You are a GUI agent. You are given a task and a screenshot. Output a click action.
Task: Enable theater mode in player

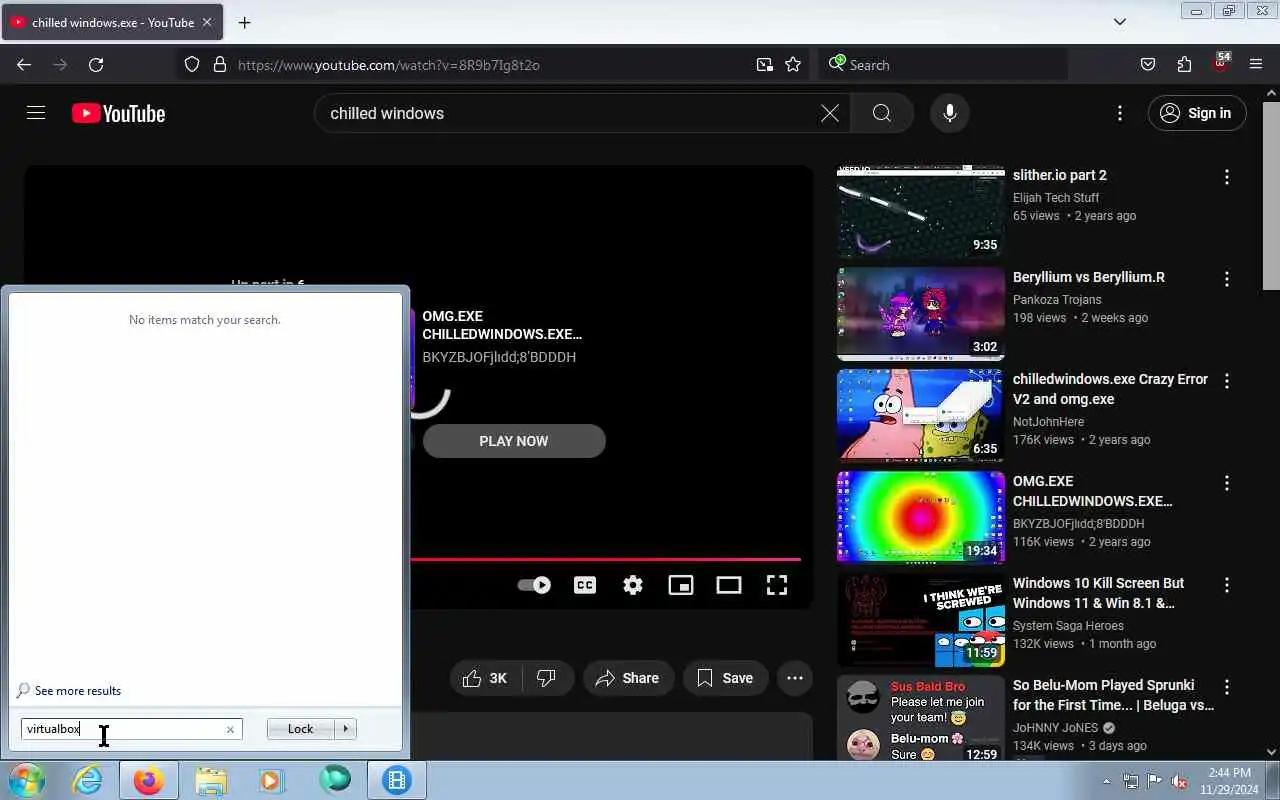pyautogui.click(x=729, y=585)
